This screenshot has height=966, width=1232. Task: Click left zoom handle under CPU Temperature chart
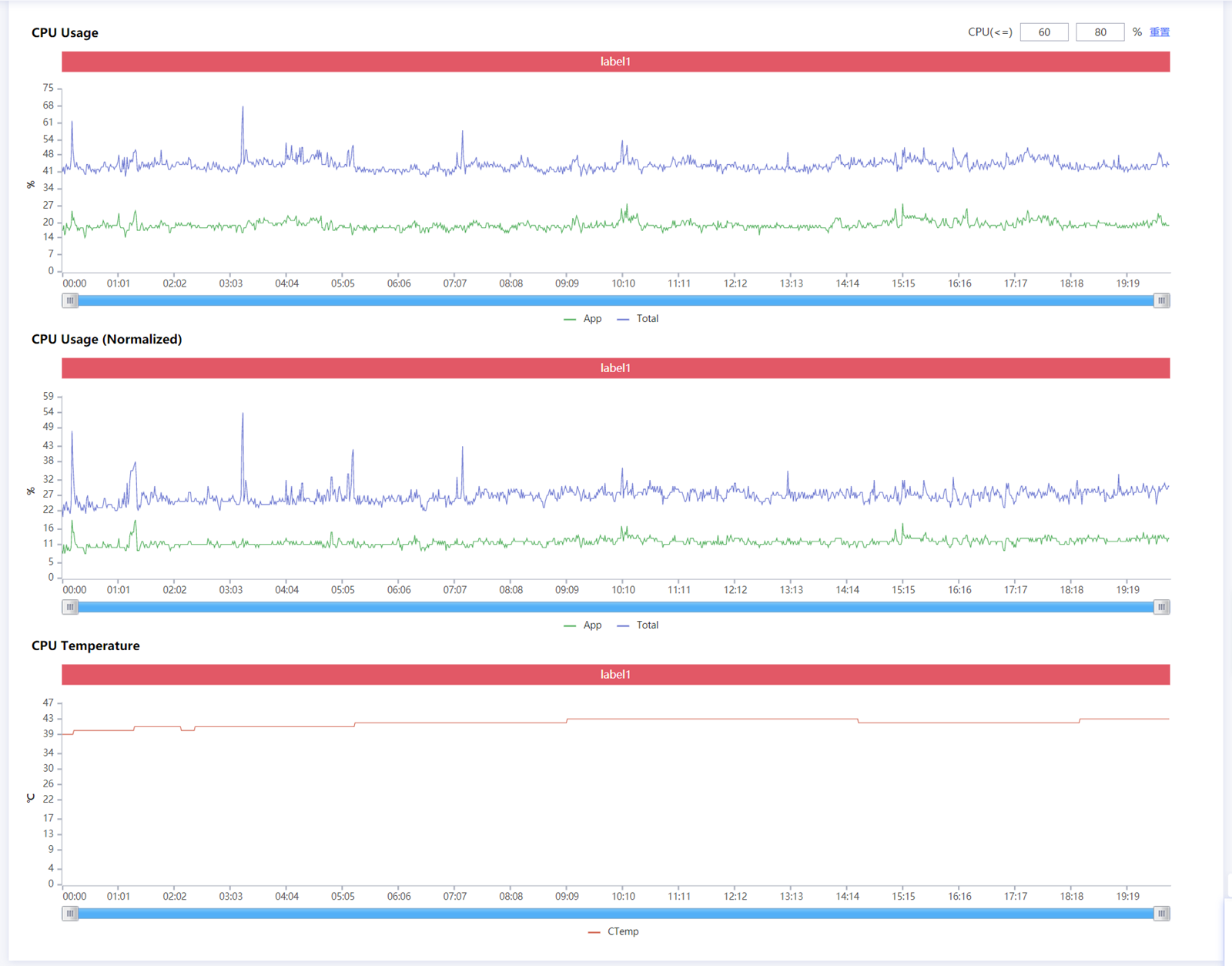tap(70, 914)
